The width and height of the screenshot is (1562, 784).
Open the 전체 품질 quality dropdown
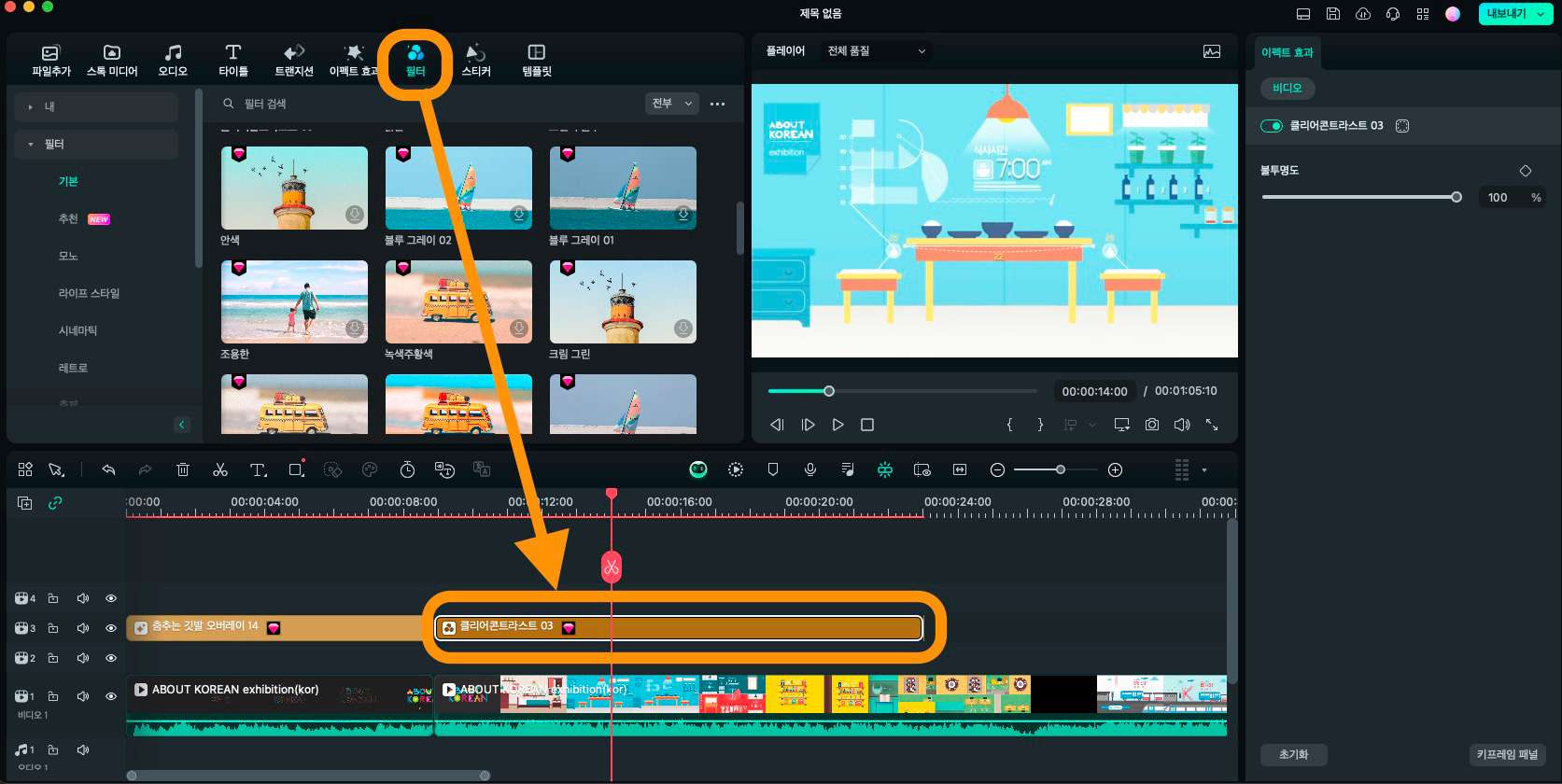[x=877, y=51]
